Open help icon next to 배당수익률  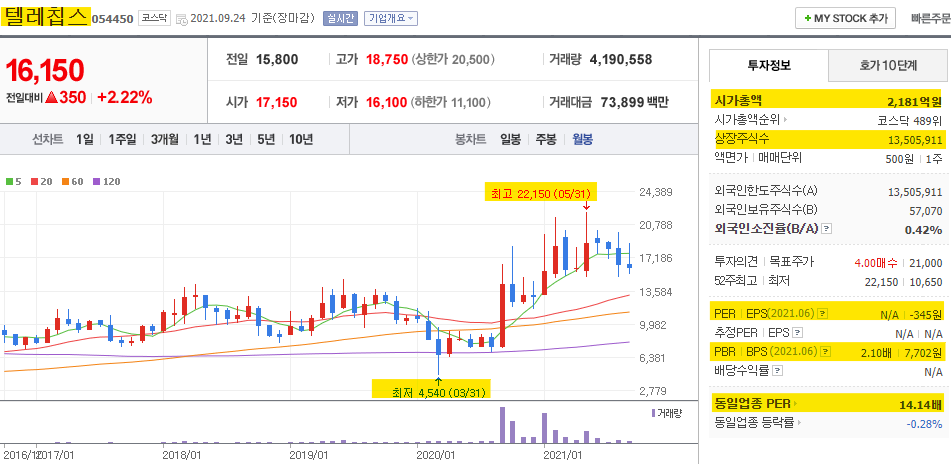click(x=778, y=370)
